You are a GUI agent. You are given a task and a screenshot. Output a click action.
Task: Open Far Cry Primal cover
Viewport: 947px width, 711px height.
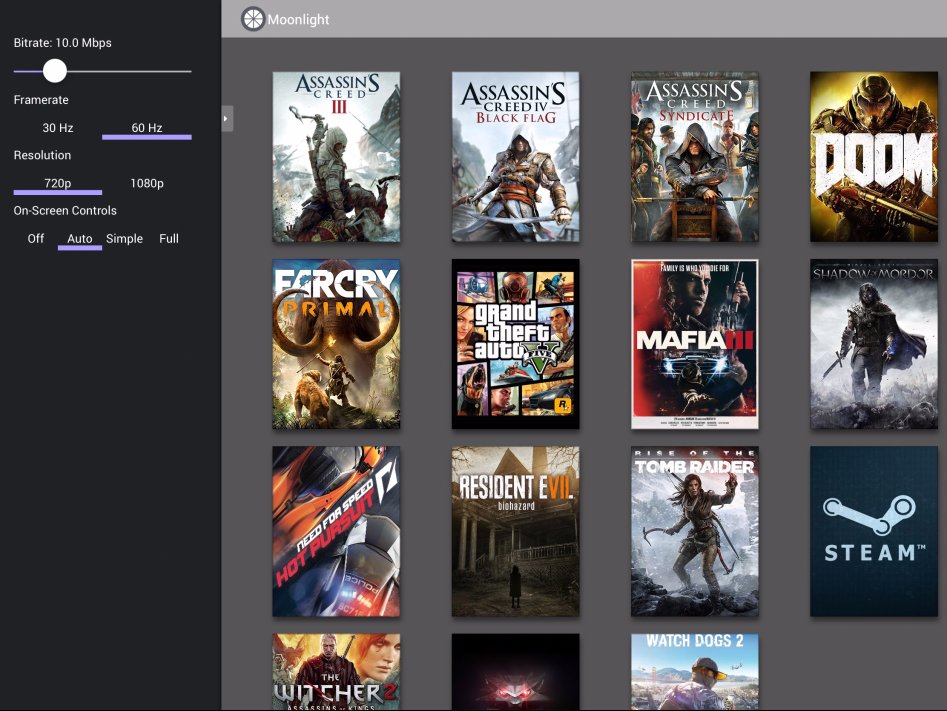(336, 344)
